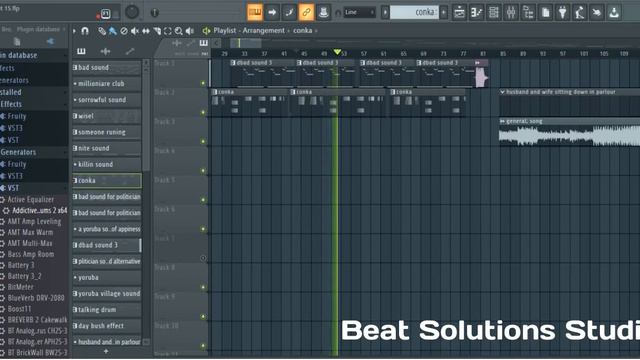The height and width of the screenshot is (360, 640).
Task: Add new pattern with plus button
Action: (444, 12)
